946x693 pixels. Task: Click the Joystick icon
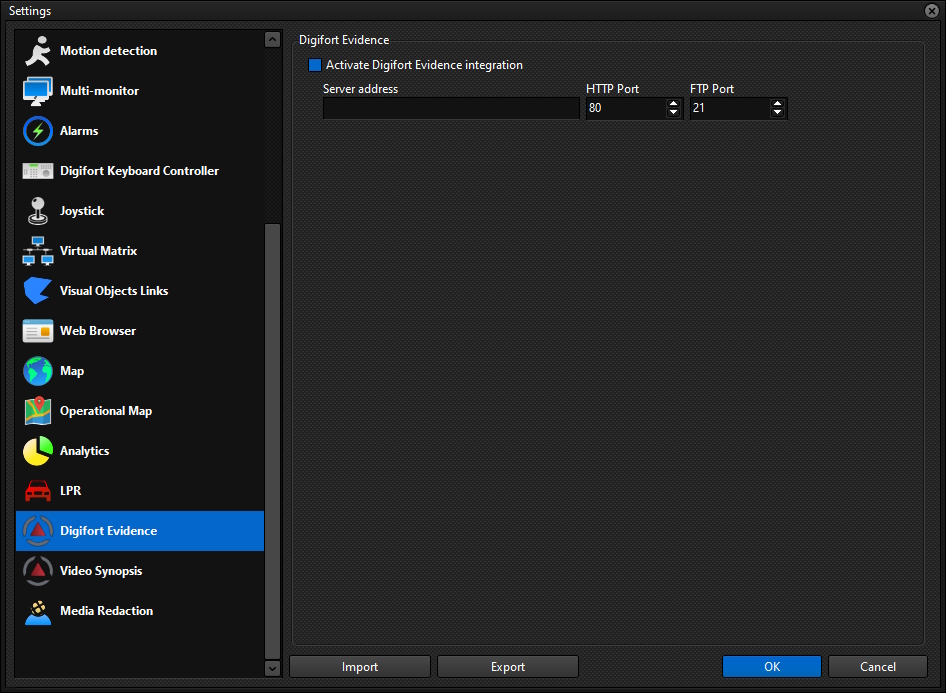click(38, 211)
